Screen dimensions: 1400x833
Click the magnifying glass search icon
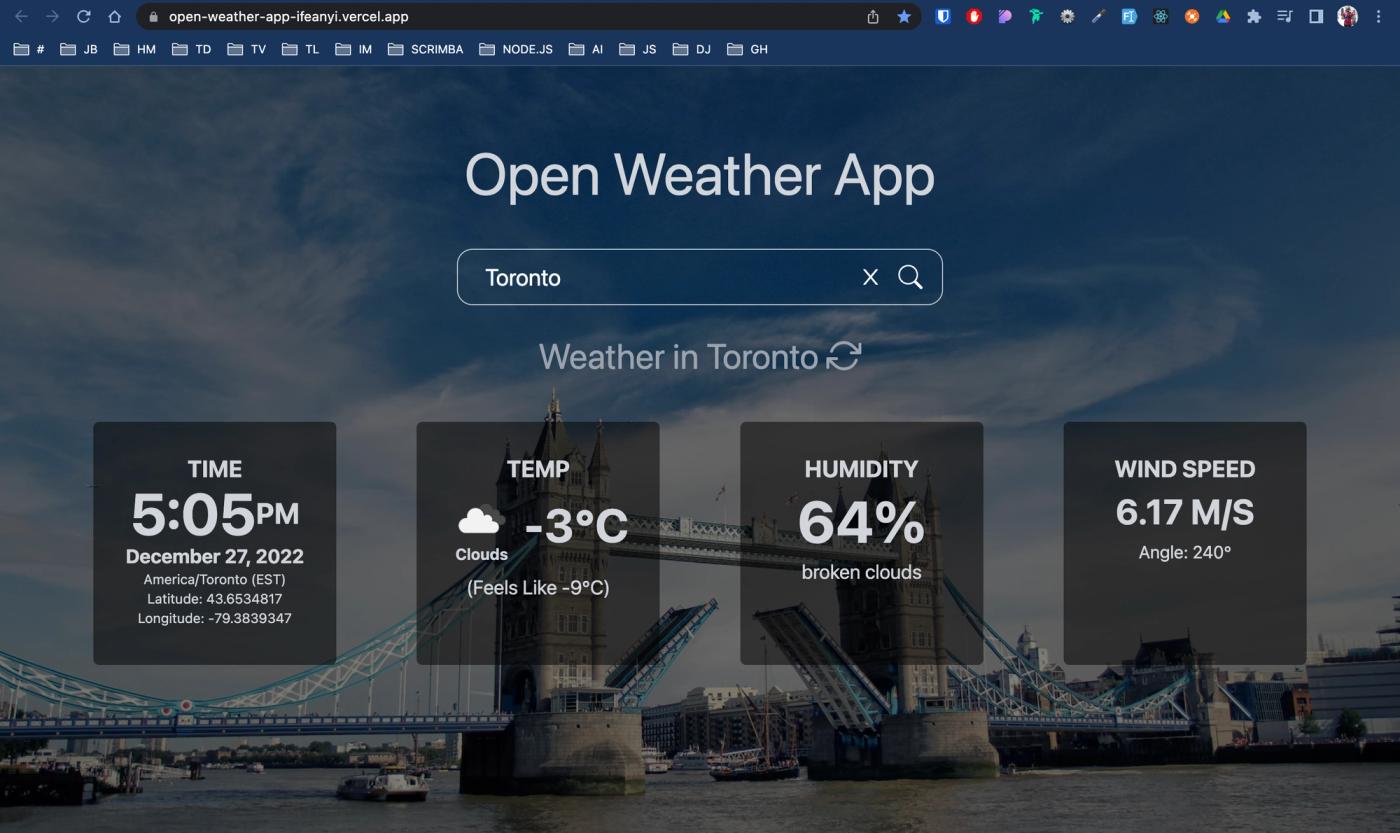point(910,277)
